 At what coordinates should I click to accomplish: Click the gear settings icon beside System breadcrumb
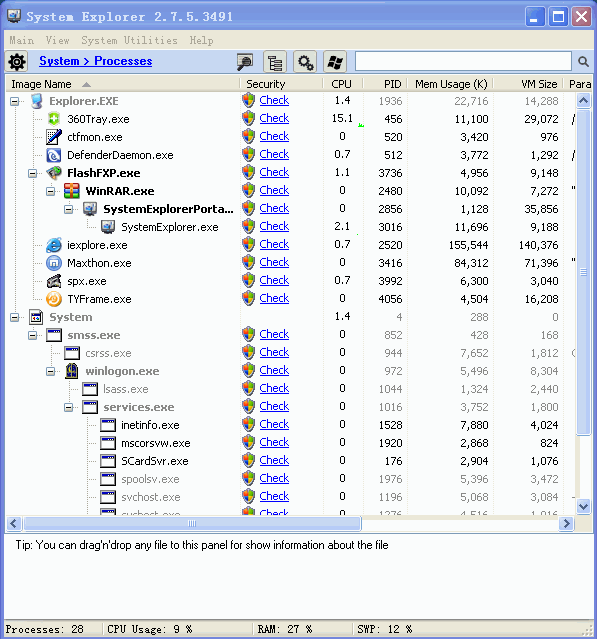tap(17, 62)
